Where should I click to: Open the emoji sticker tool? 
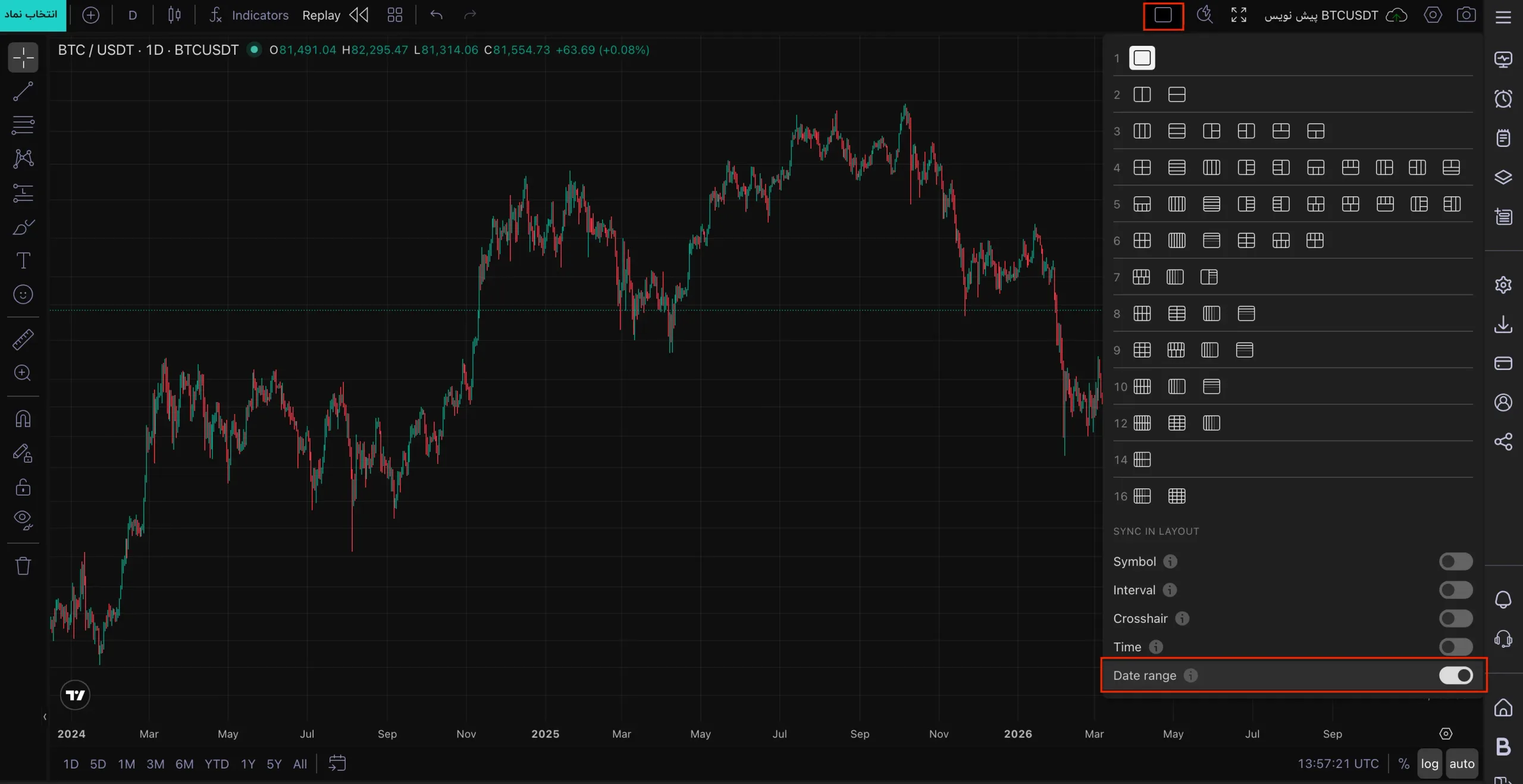click(23, 294)
